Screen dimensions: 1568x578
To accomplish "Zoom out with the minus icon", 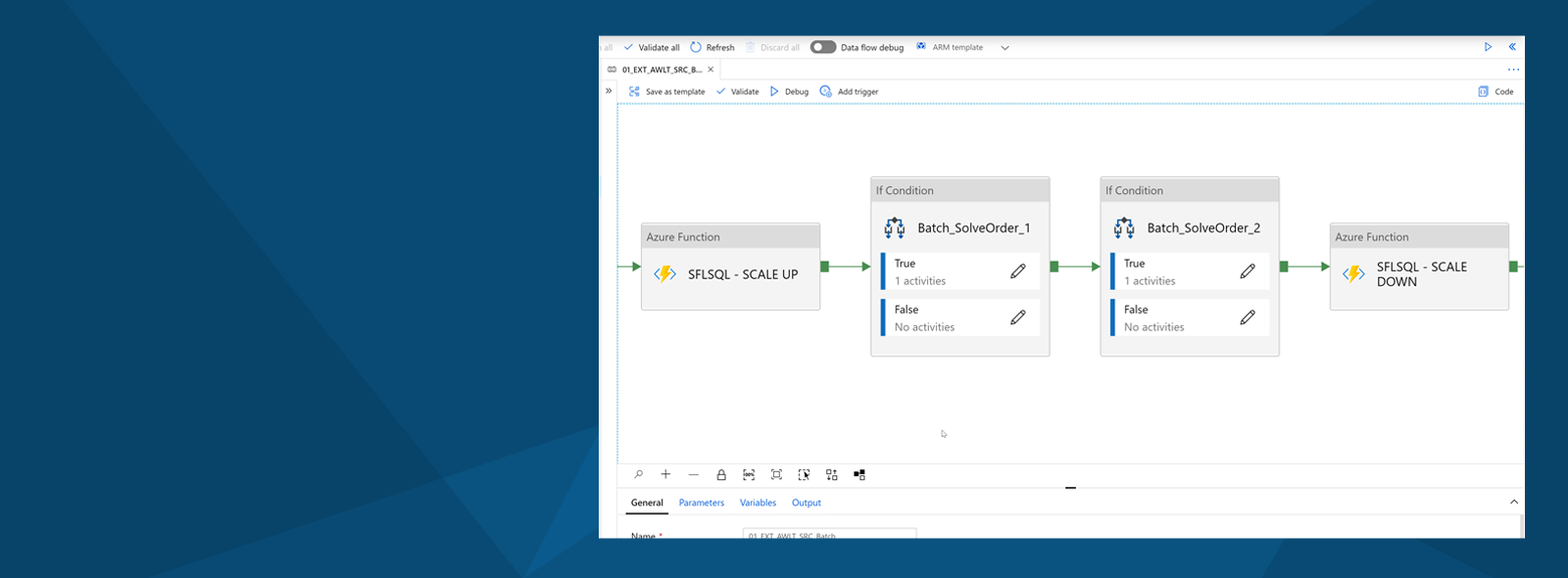I will click(693, 474).
